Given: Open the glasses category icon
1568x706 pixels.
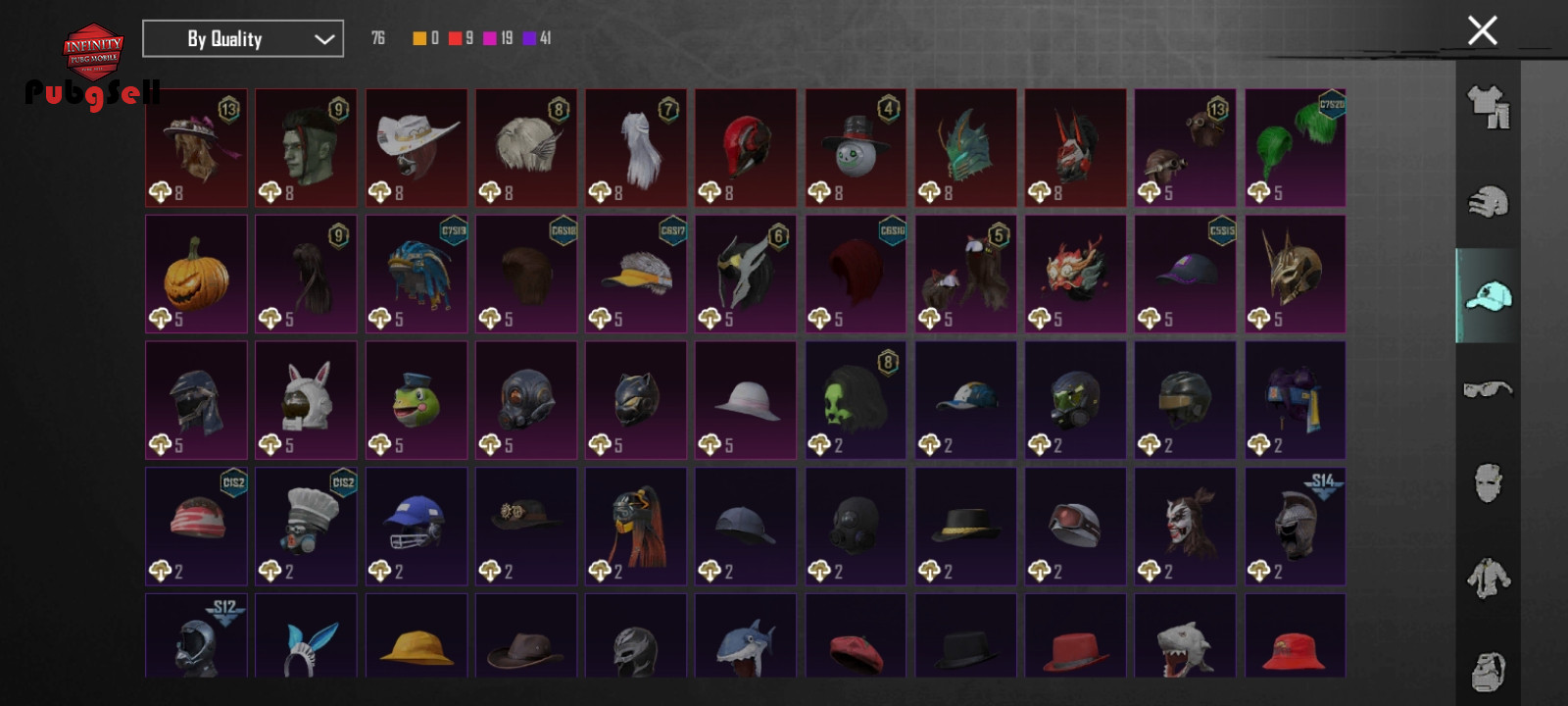Looking at the screenshot, I should pos(1488,389).
